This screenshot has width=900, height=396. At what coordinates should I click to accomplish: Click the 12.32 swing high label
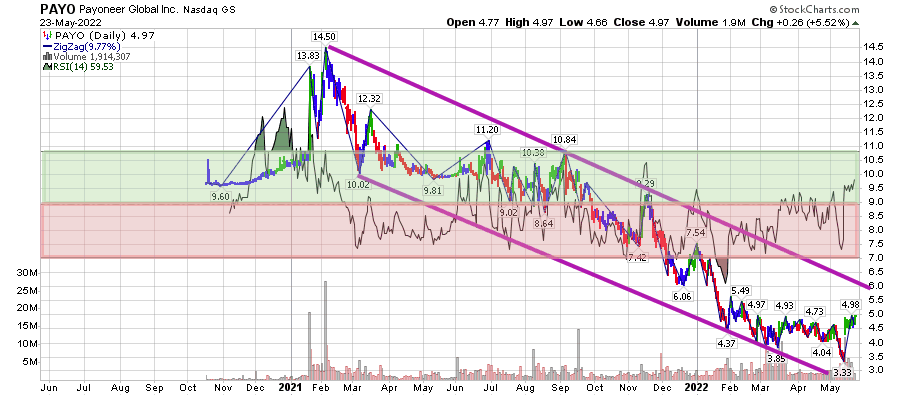click(x=369, y=99)
